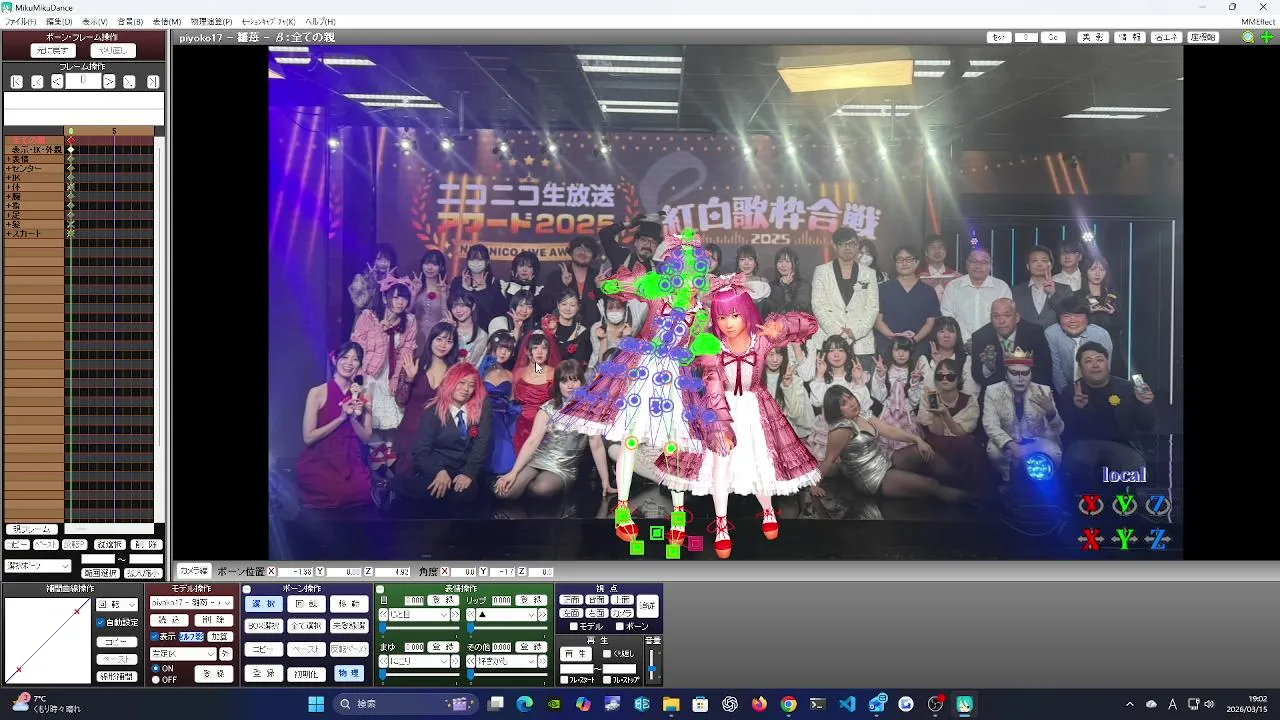Click the 物理 button in bone panel
The width and height of the screenshot is (1280, 720).
(x=348, y=673)
